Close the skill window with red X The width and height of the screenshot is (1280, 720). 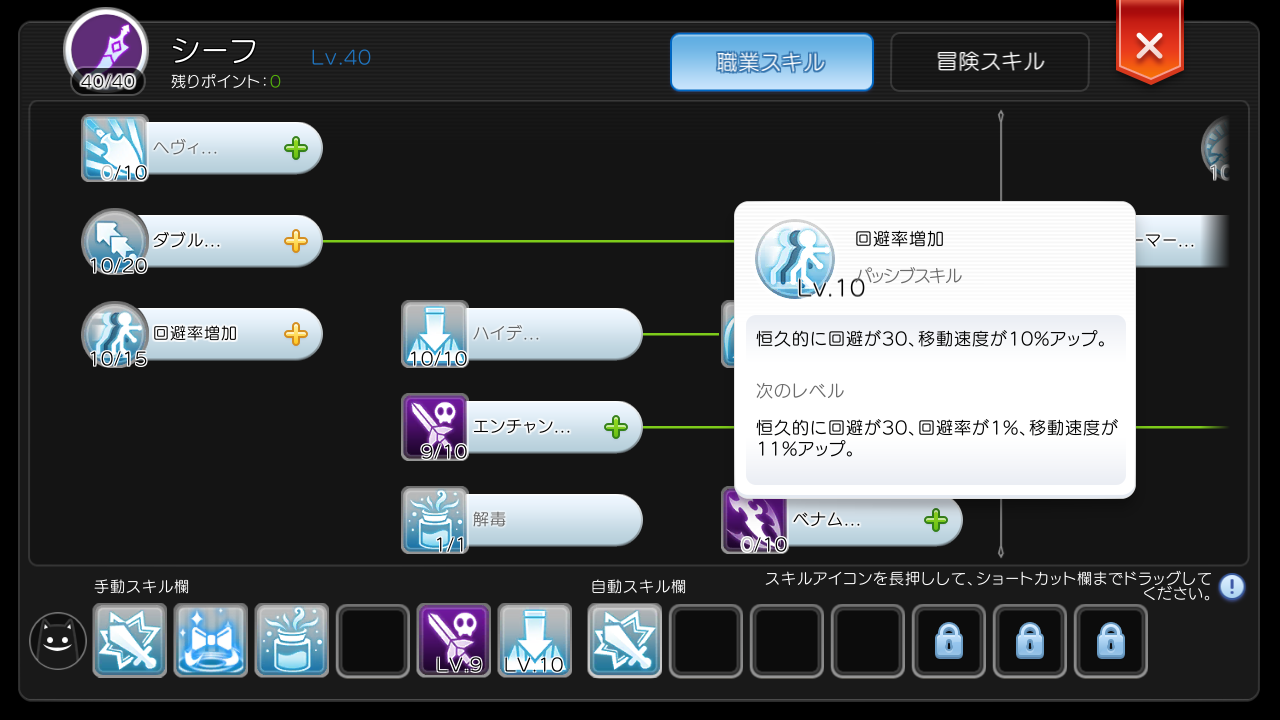pos(1149,43)
